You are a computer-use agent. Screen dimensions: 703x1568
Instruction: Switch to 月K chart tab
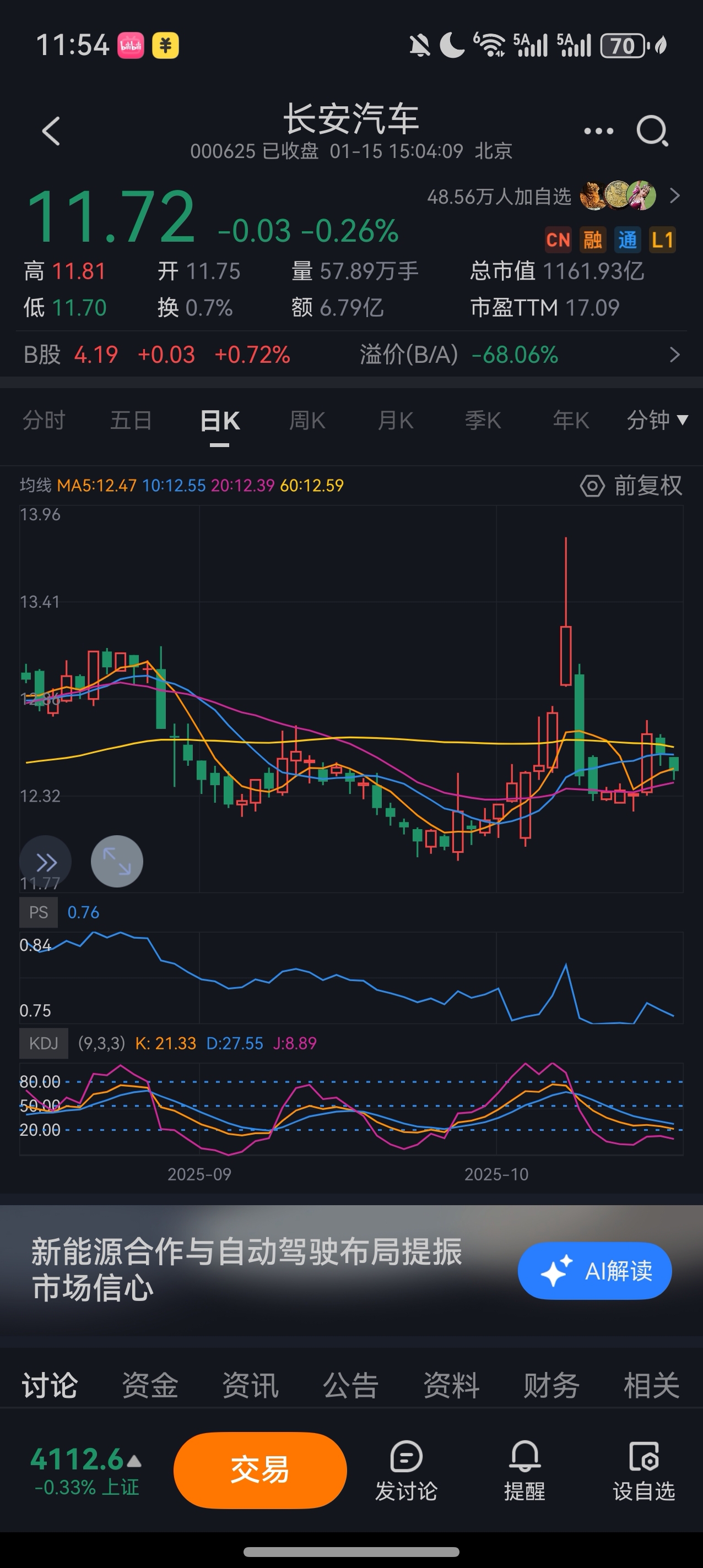396,421
